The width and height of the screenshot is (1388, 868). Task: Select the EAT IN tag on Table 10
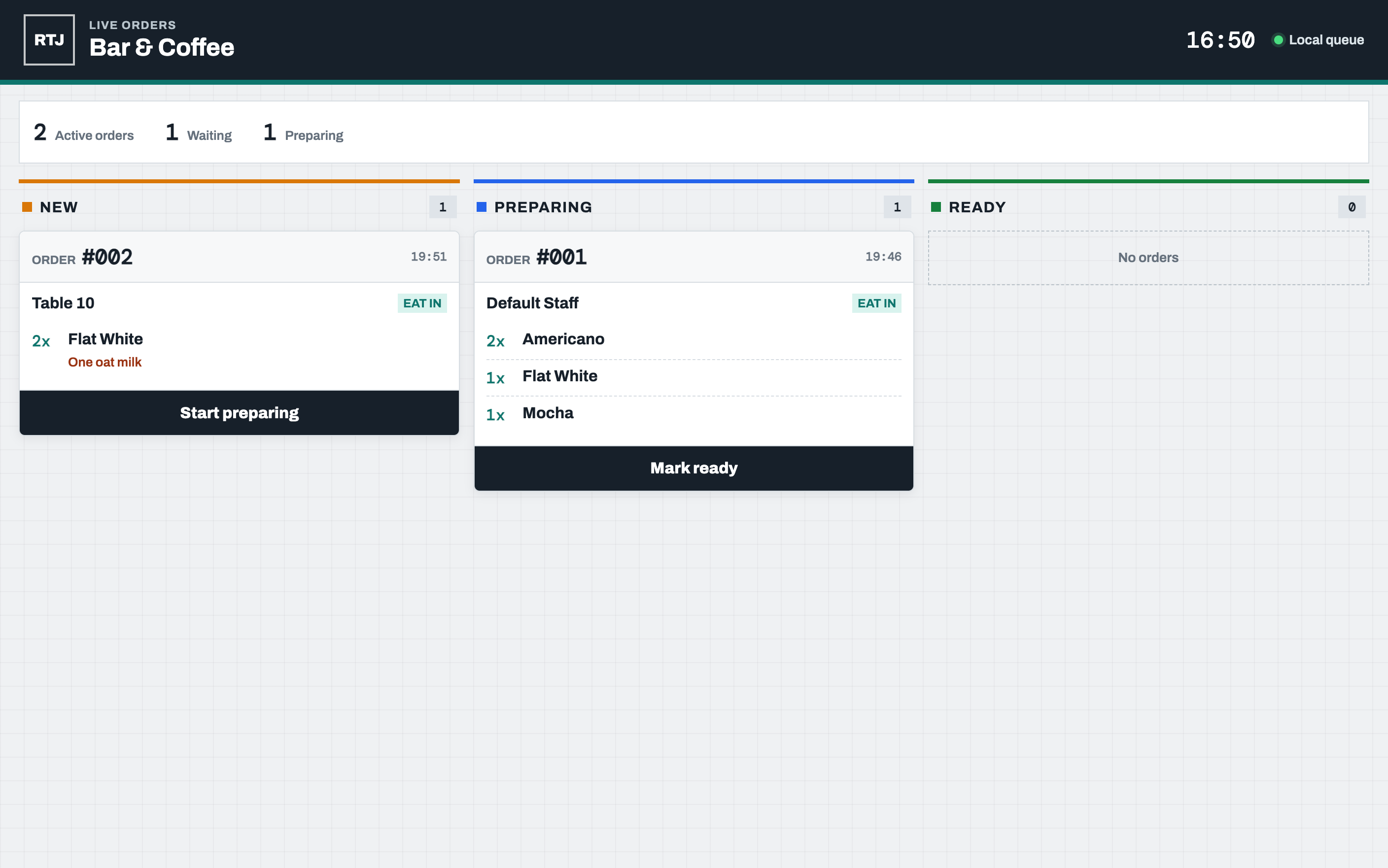[x=422, y=303]
